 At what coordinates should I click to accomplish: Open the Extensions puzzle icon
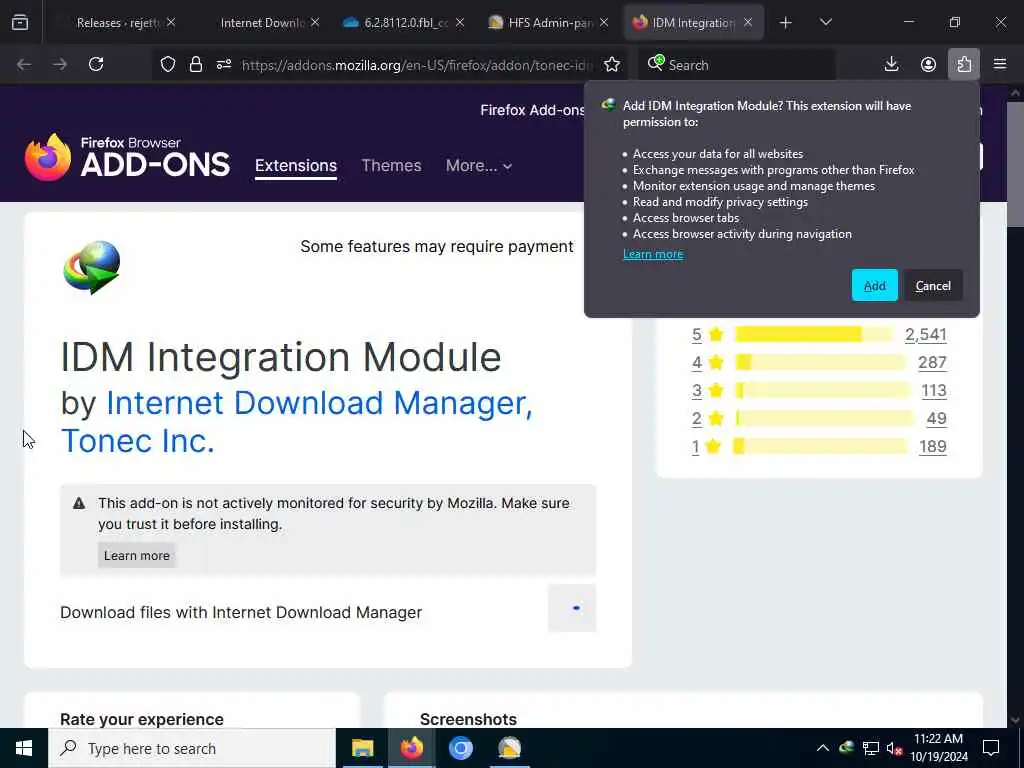[964, 64]
